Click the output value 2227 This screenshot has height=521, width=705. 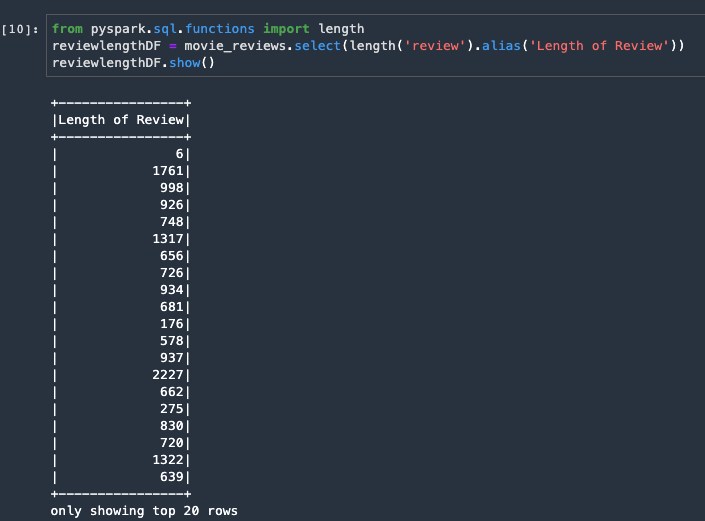[x=168, y=375]
